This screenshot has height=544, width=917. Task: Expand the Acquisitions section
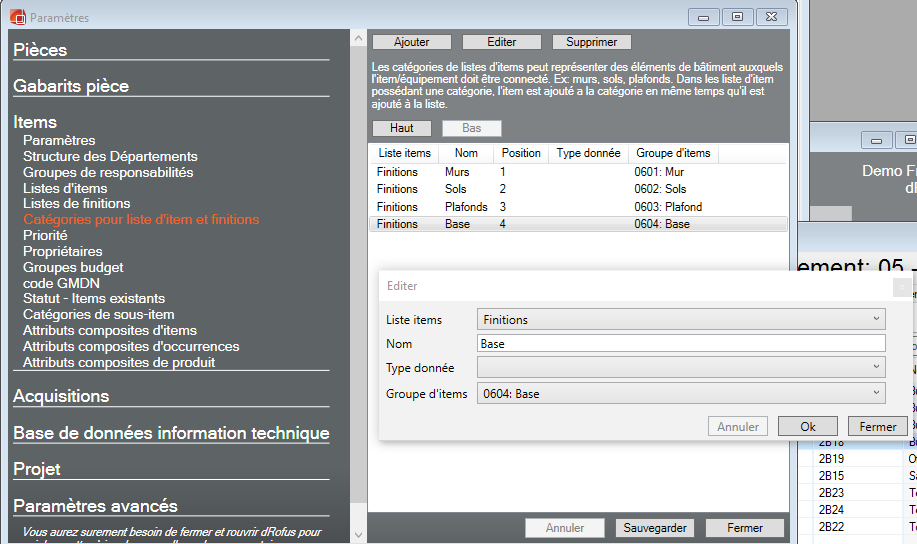[61, 396]
